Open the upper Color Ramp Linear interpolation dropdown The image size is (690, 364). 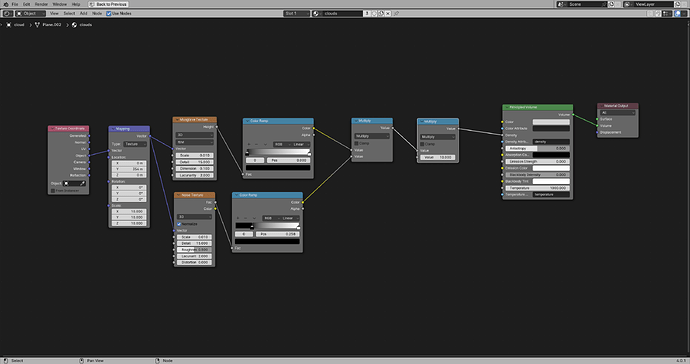tap(301, 144)
